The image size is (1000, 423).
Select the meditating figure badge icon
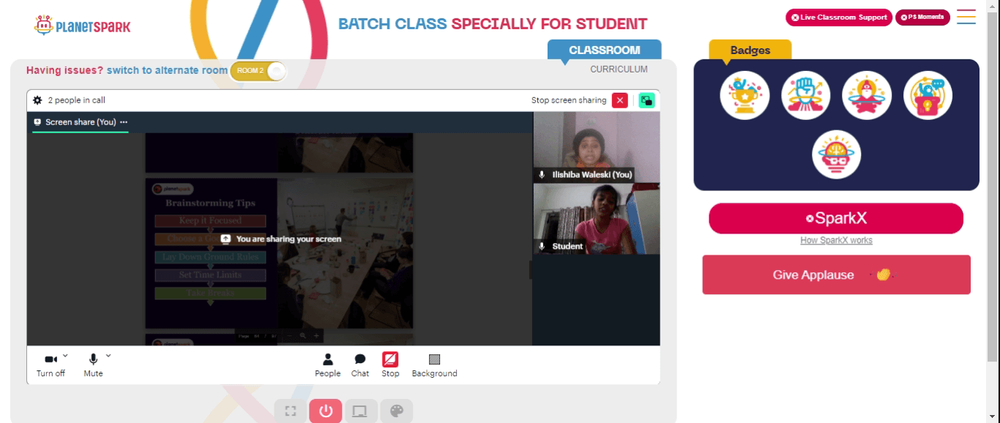(867, 96)
